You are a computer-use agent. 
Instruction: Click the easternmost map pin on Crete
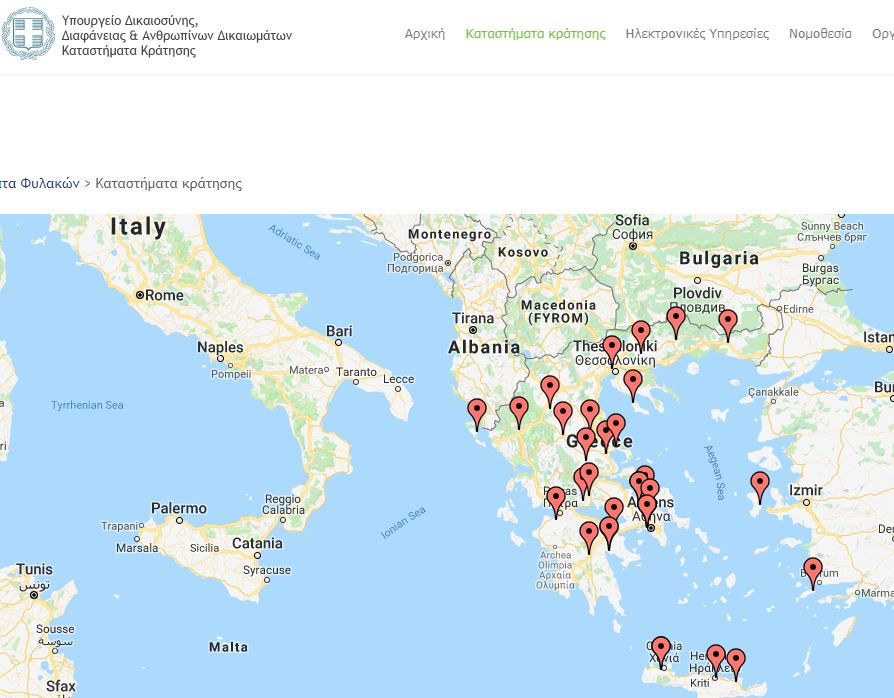pos(735,663)
